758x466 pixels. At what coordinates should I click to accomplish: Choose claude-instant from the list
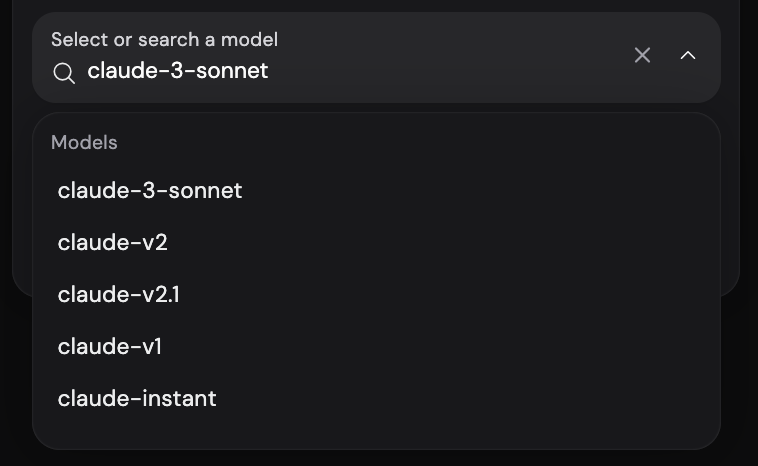[376, 399]
